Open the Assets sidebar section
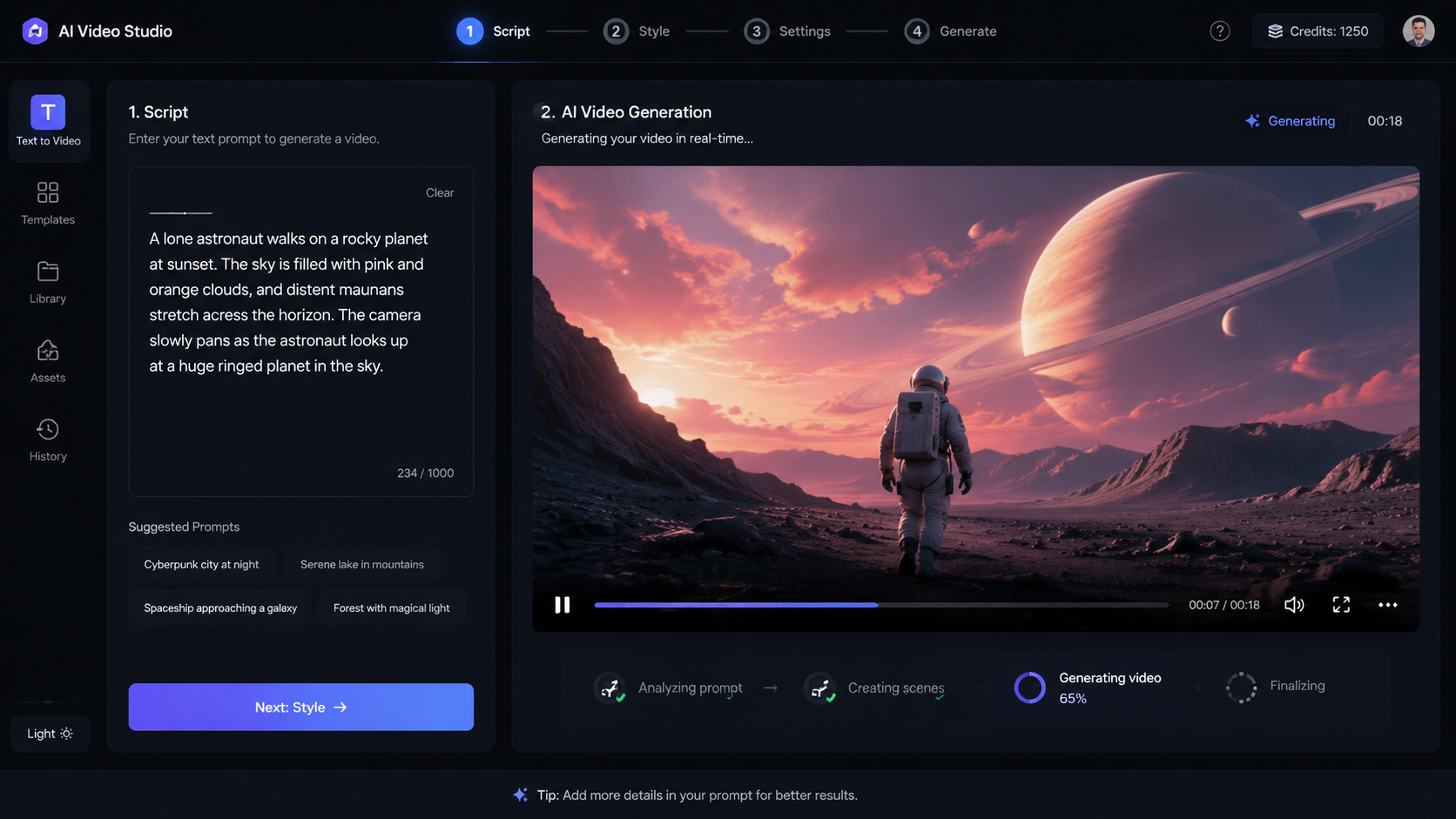 pyautogui.click(x=48, y=361)
